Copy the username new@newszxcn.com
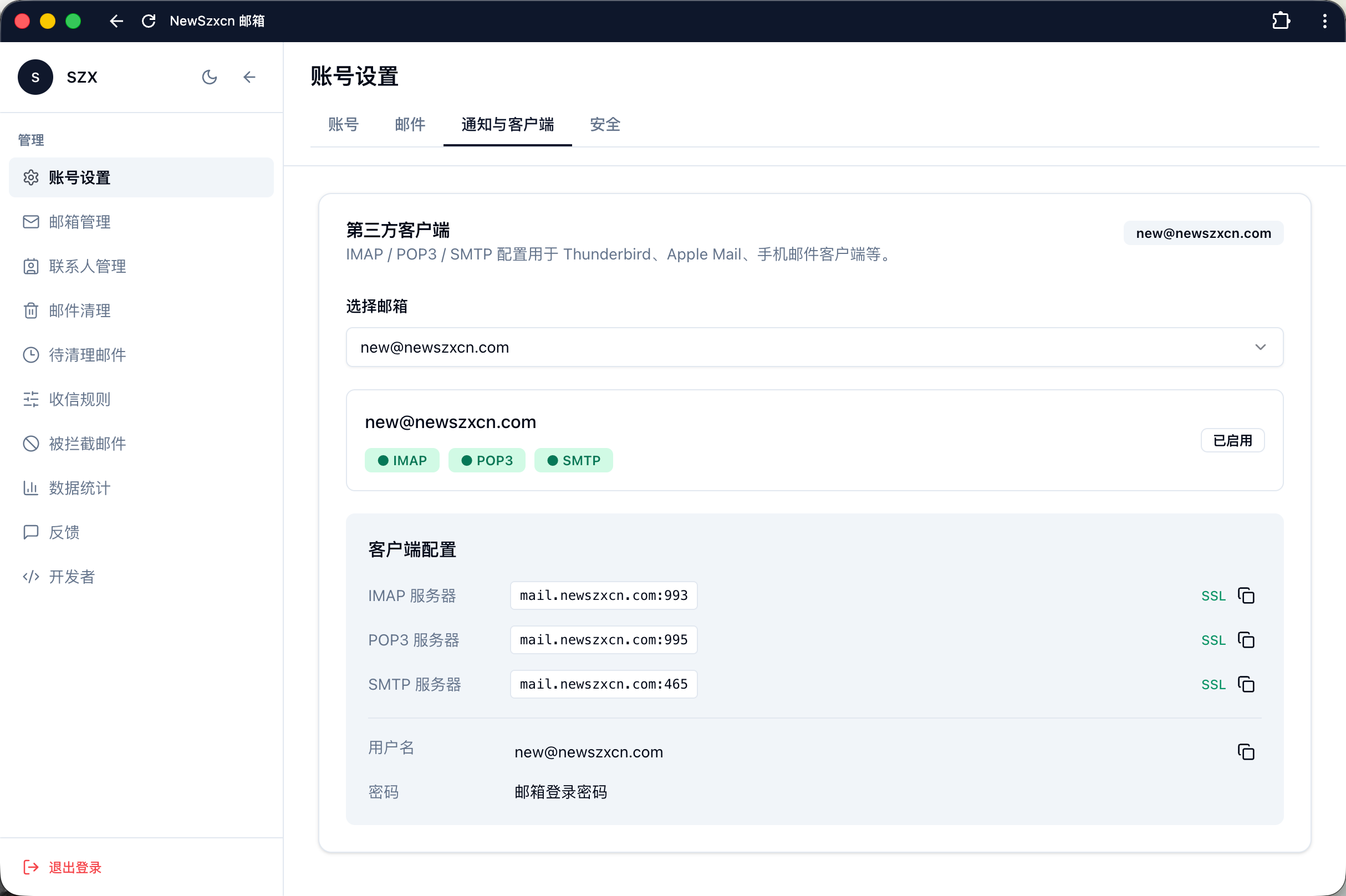Image resolution: width=1346 pixels, height=896 pixels. pyautogui.click(x=1246, y=751)
